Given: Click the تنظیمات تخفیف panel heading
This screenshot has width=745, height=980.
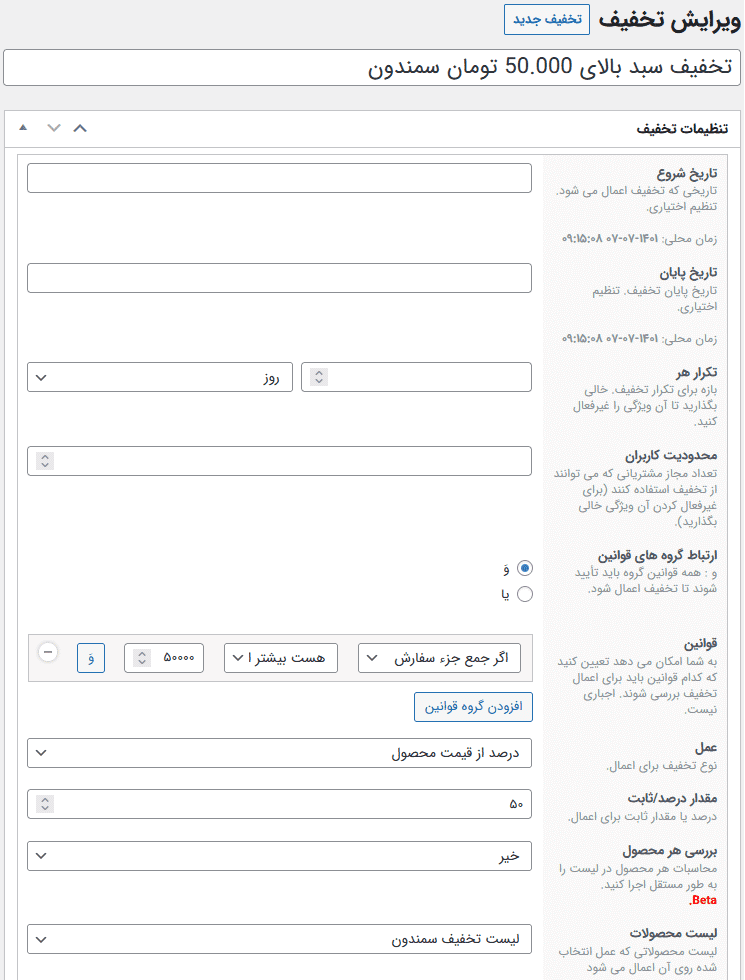Looking at the screenshot, I should pyautogui.click(x=682, y=129).
